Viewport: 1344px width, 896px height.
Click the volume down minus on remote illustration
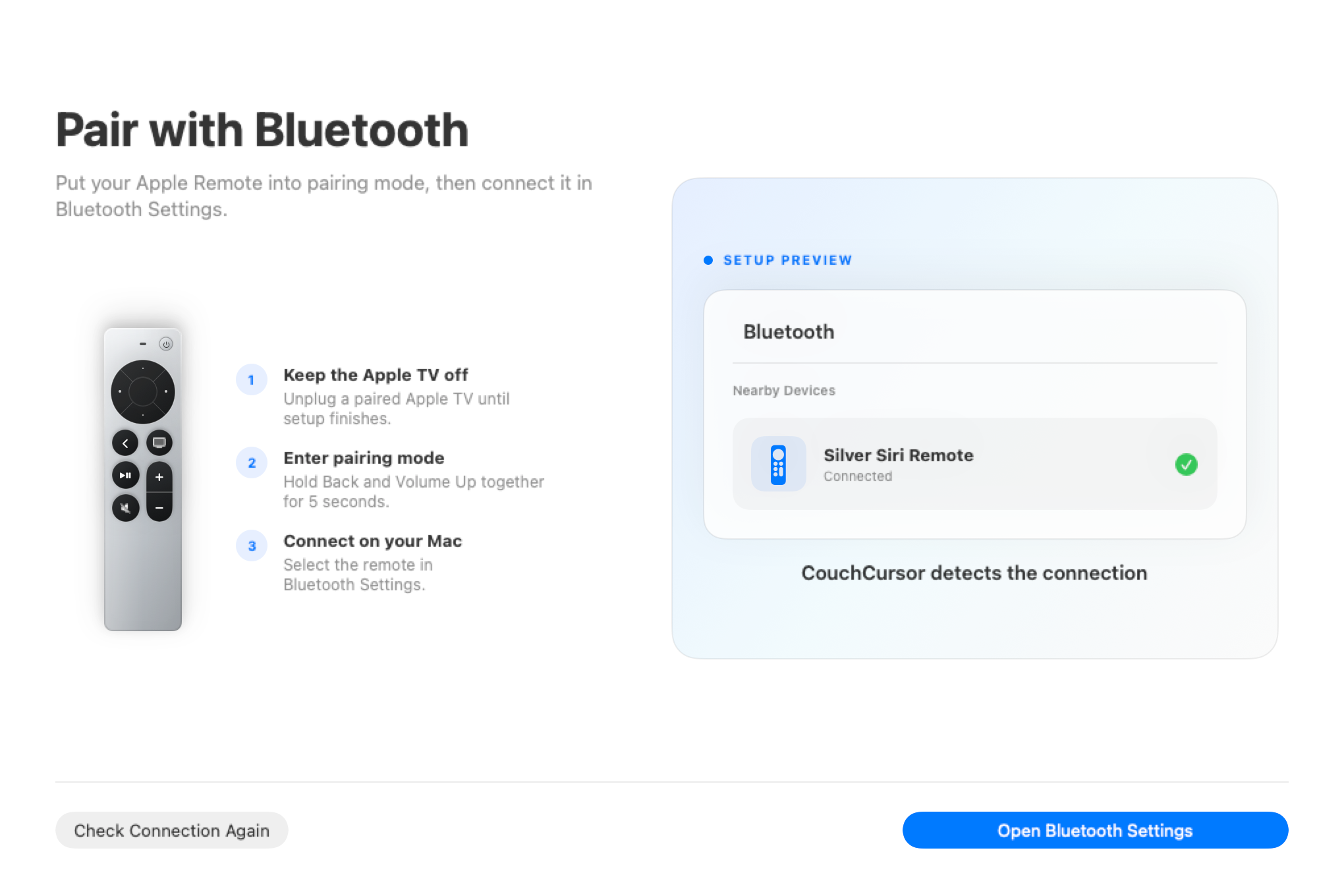[159, 507]
